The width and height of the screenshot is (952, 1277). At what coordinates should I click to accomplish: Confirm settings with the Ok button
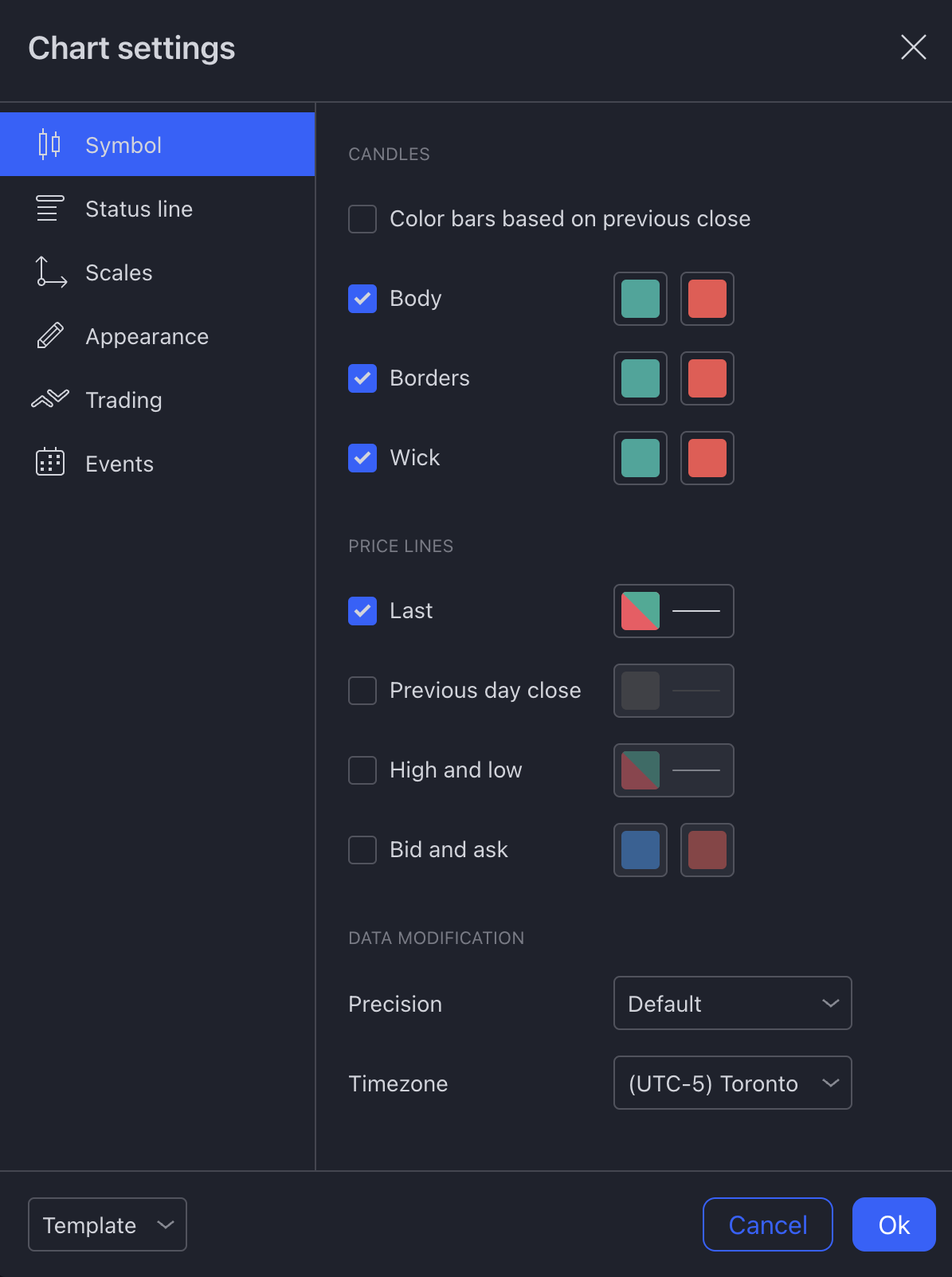(894, 1224)
